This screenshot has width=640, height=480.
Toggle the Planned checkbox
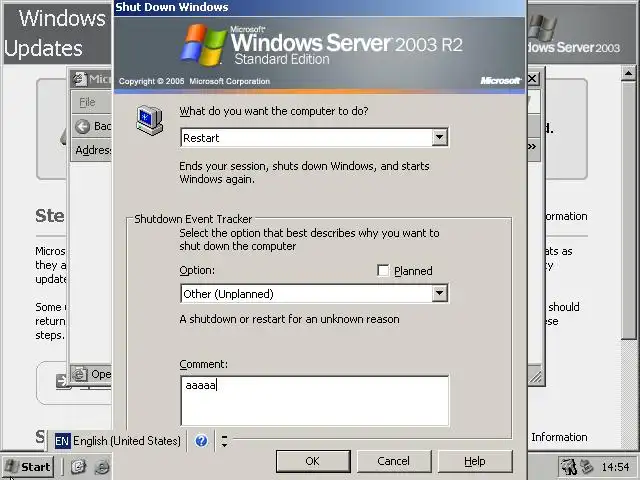coord(383,271)
